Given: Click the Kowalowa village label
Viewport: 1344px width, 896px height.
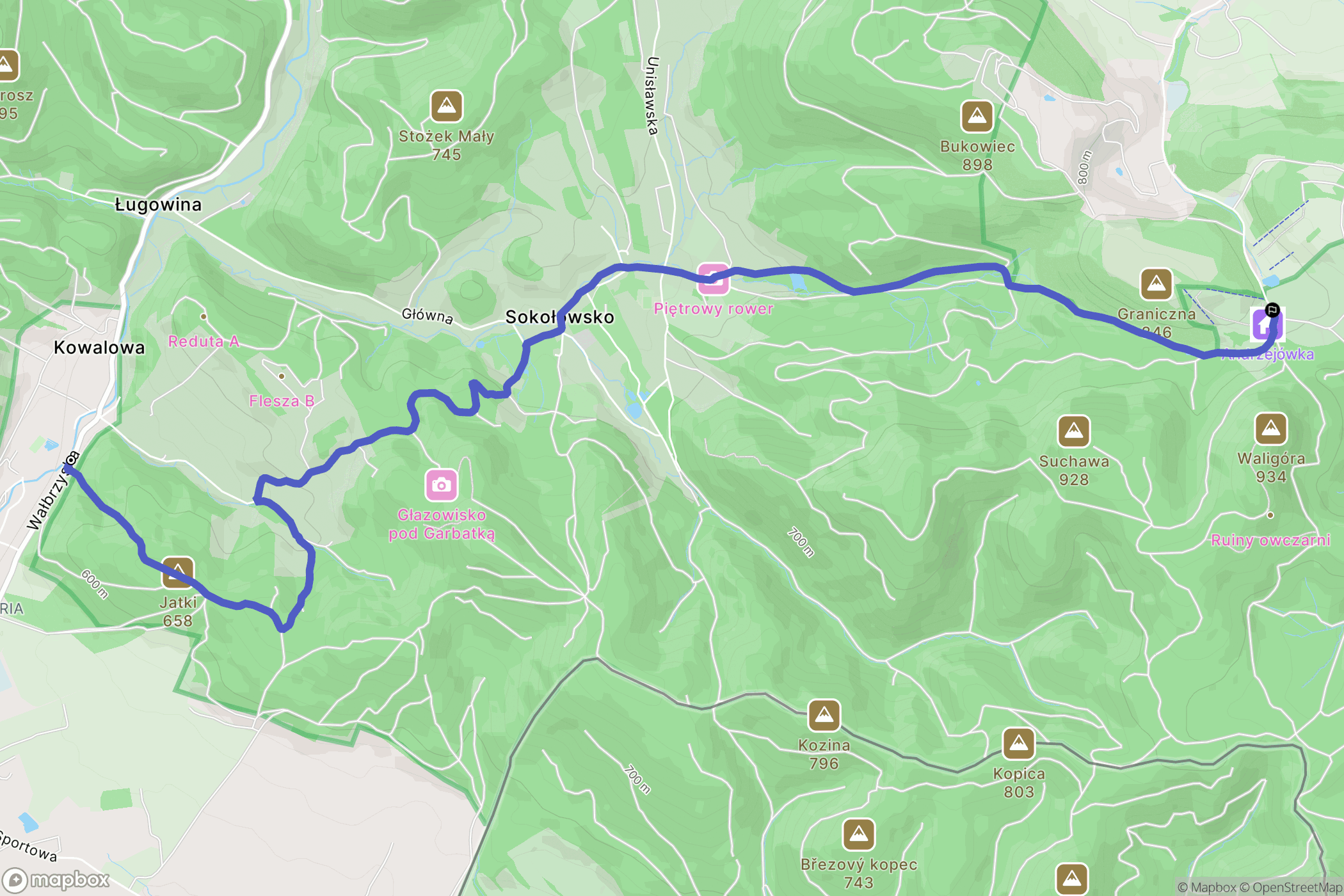Looking at the screenshot, I should pos(99,348).
